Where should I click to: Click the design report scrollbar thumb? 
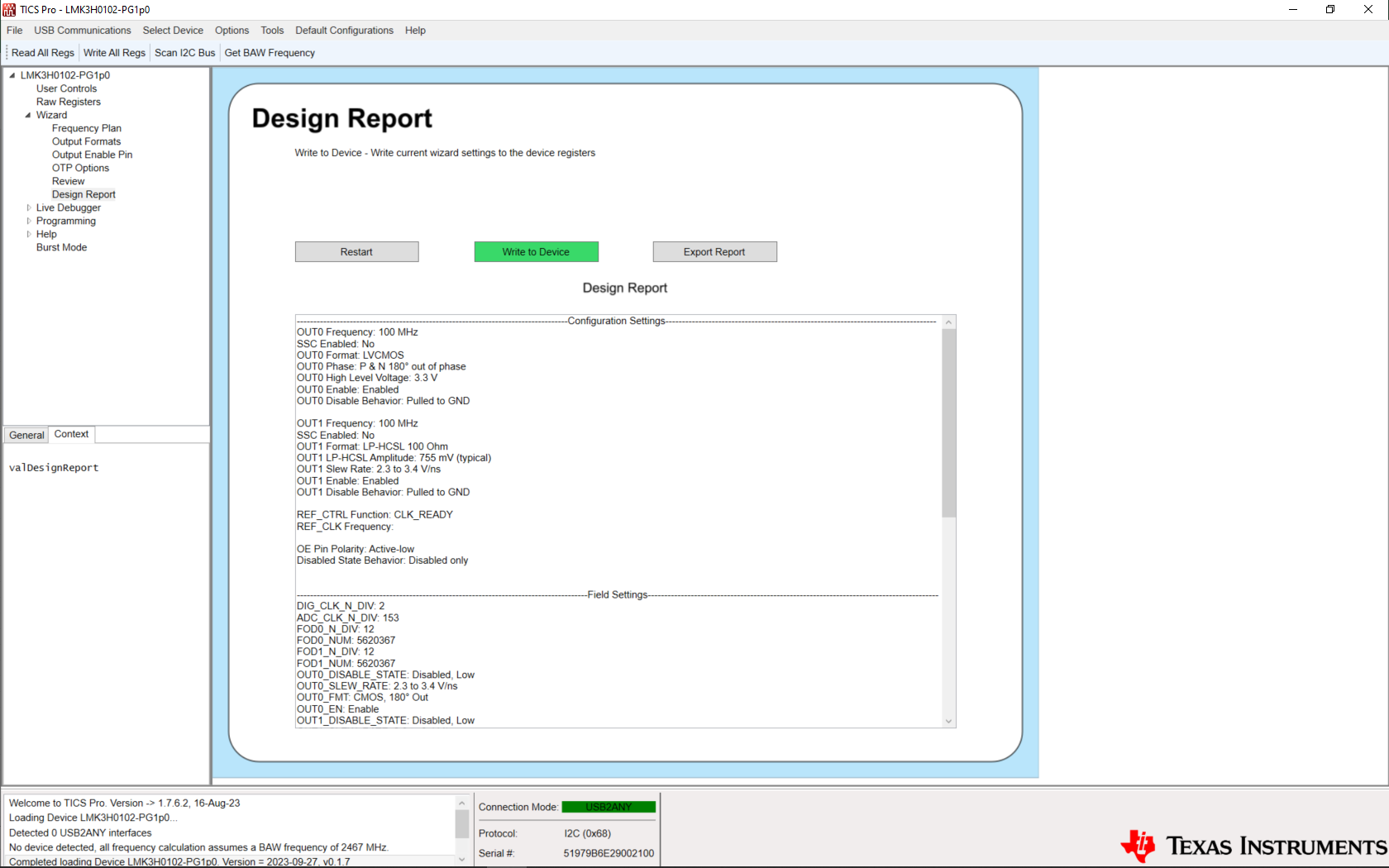[x=949, y=423]
